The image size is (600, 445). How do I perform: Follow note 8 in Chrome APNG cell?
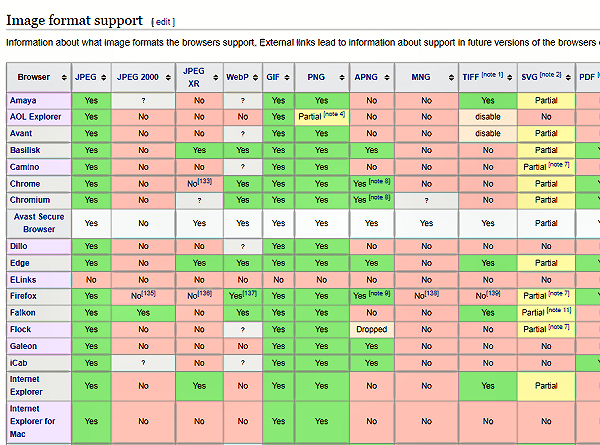379,181
